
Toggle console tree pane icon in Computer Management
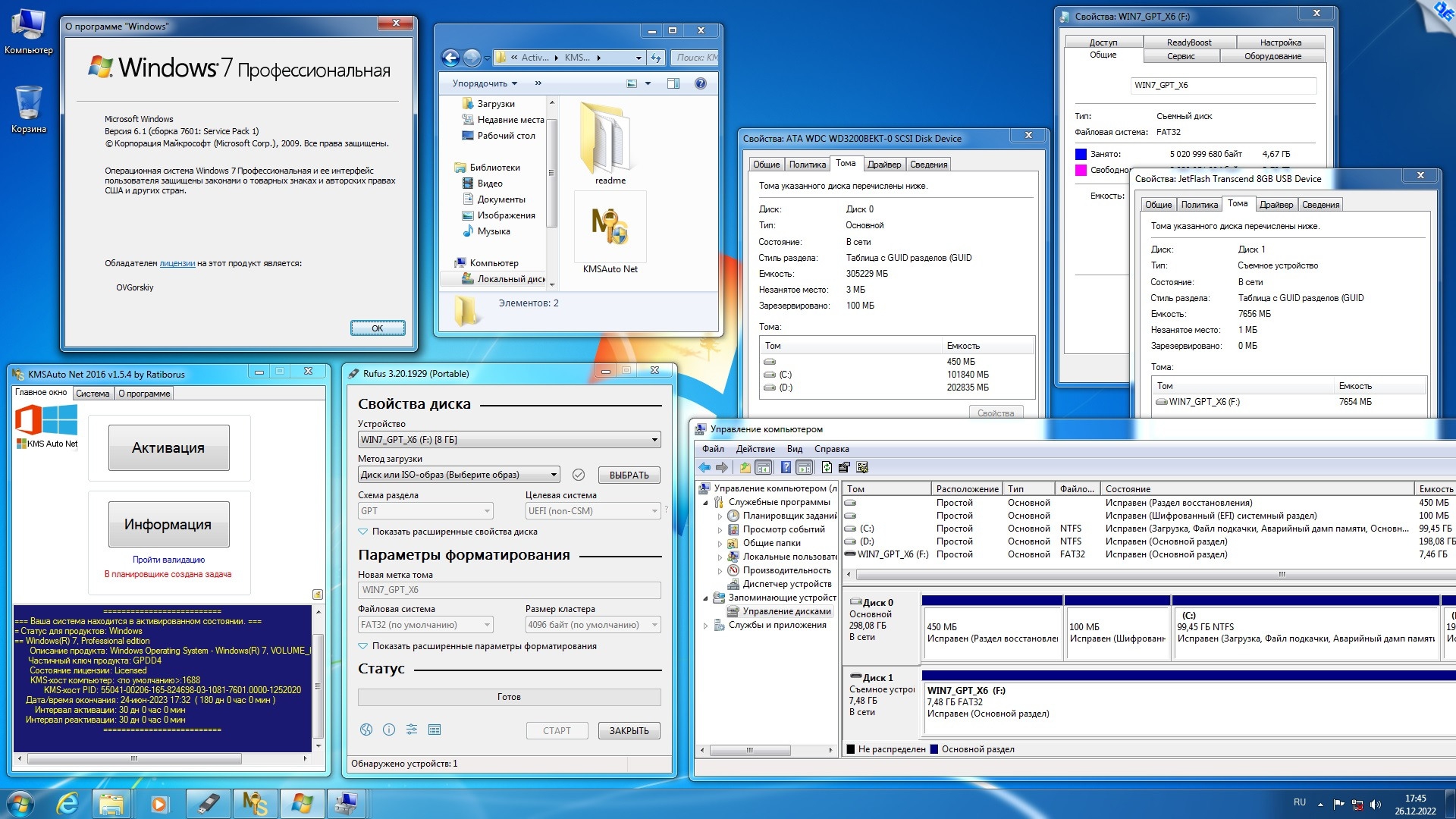point(764,467)
